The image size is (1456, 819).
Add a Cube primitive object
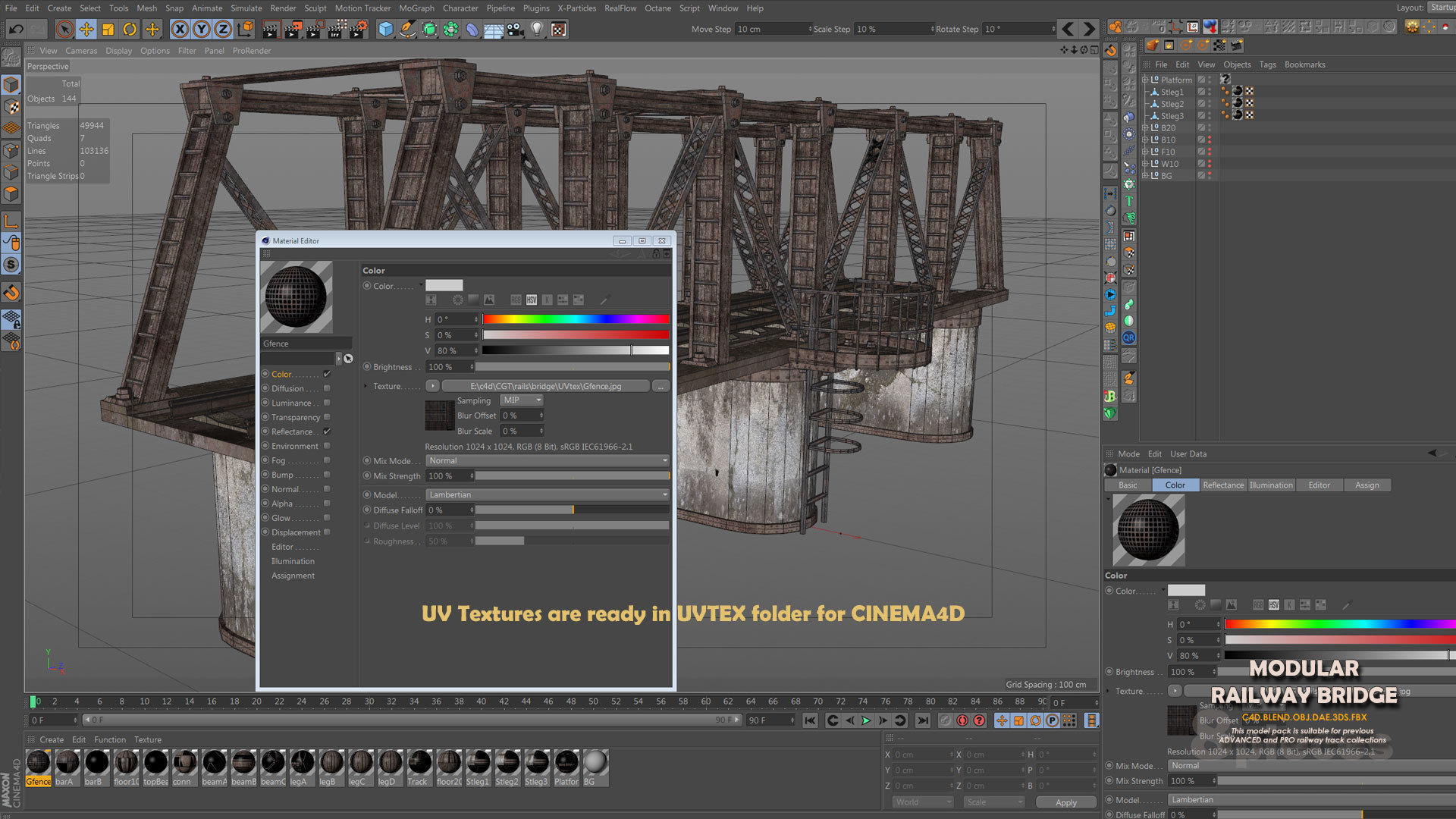coord(386,29)
